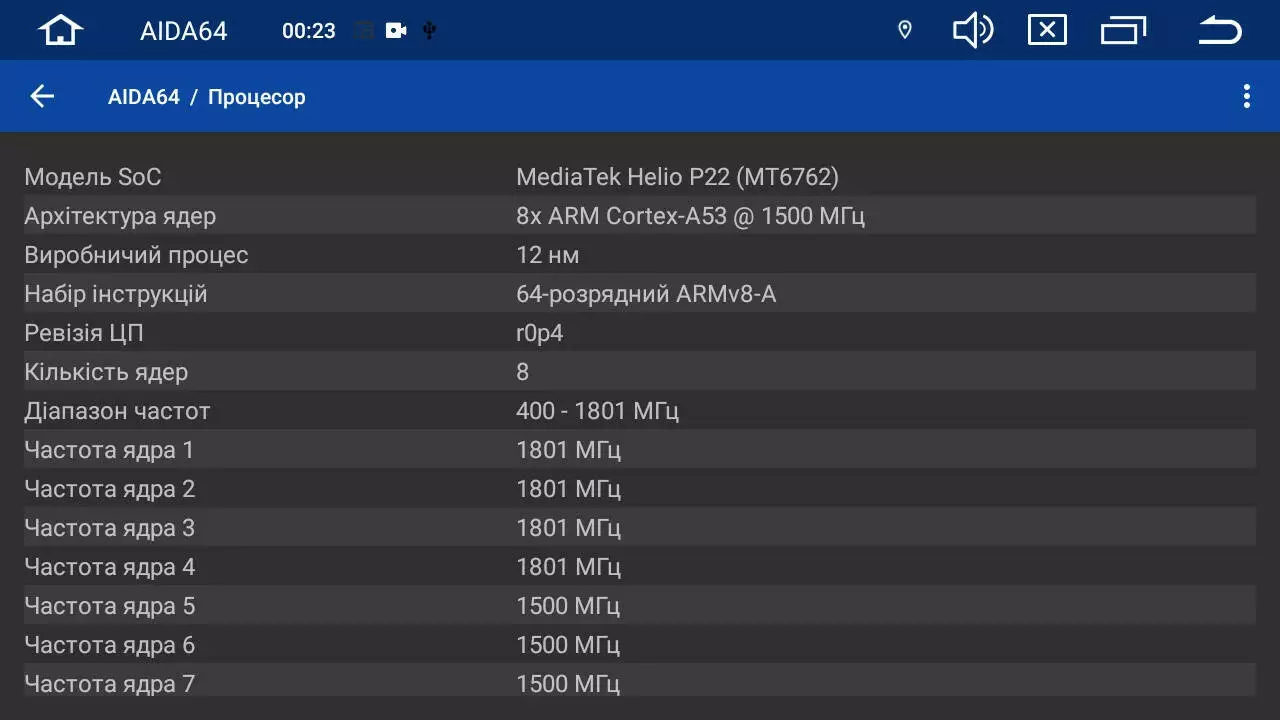Tap the volume speaker icon

pos(972,30)
